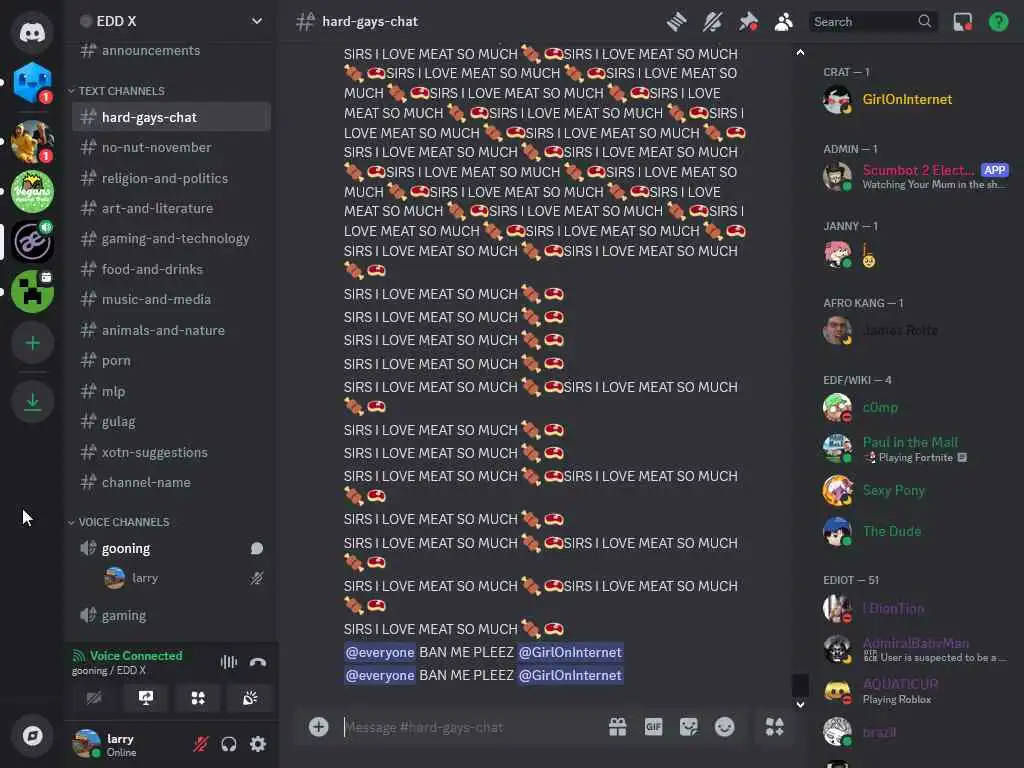Collapse the TEXT CHANNELS category

(118, 91)
